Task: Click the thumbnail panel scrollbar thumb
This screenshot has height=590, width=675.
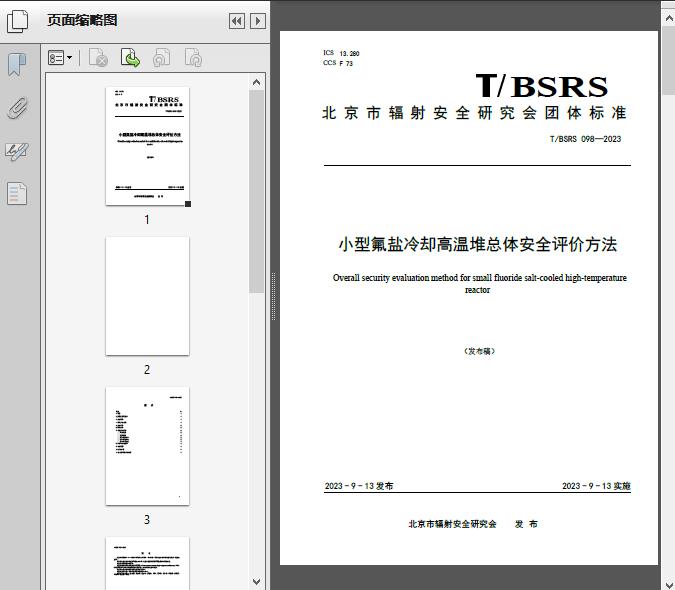Action: tap(257, 192)
